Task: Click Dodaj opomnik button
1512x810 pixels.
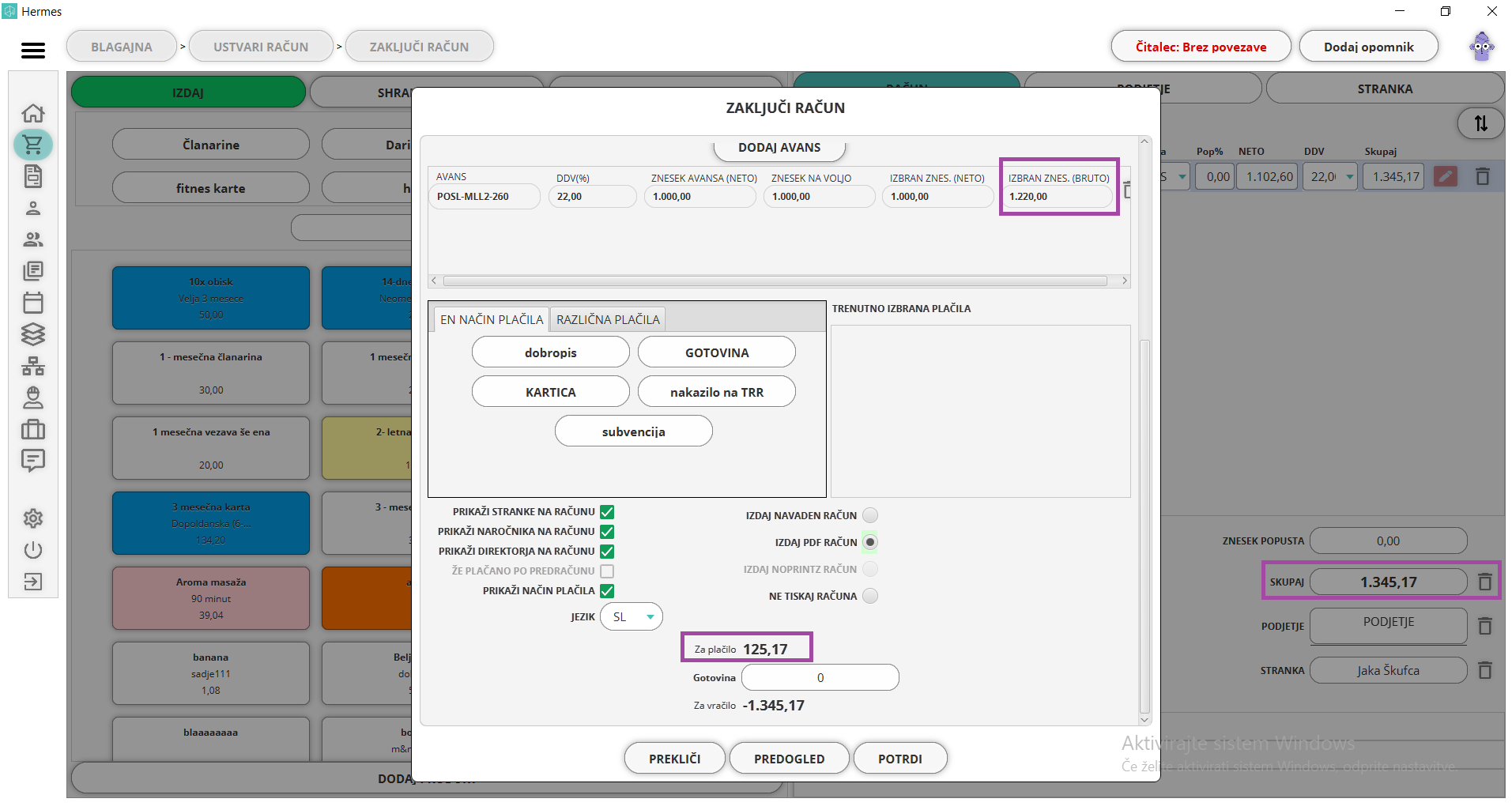Action: tap(1369, 47)
